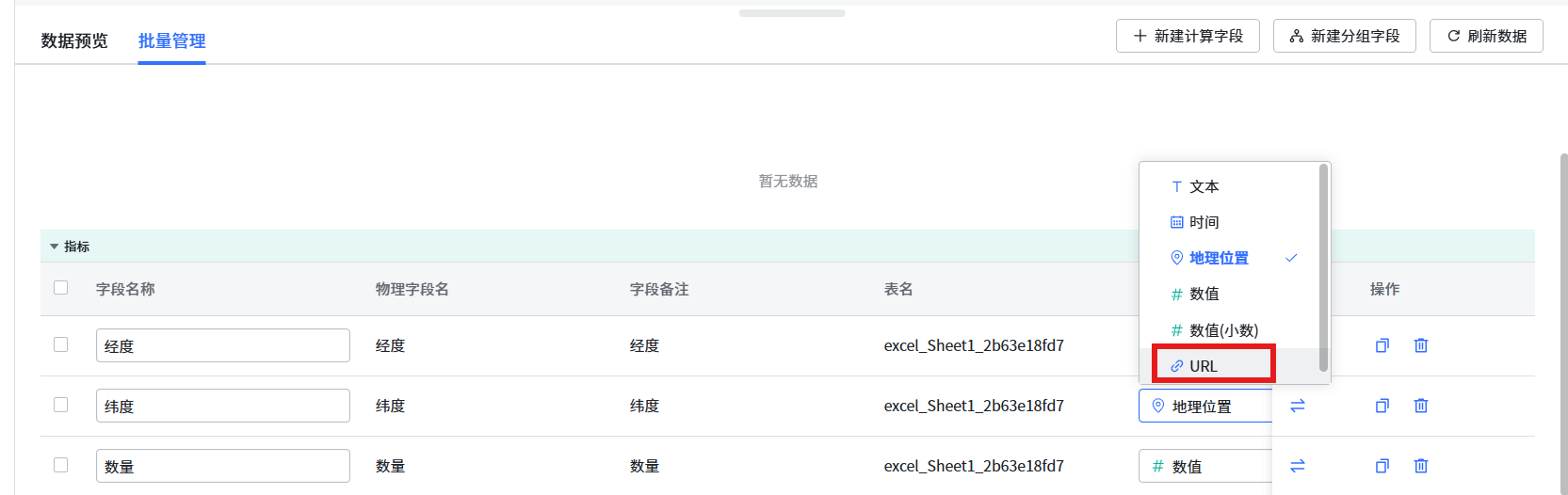The width and height of the screenshot is (1568, 495).
Task: Click the 刷新数据 button
Action: (x=1486, y=36)
